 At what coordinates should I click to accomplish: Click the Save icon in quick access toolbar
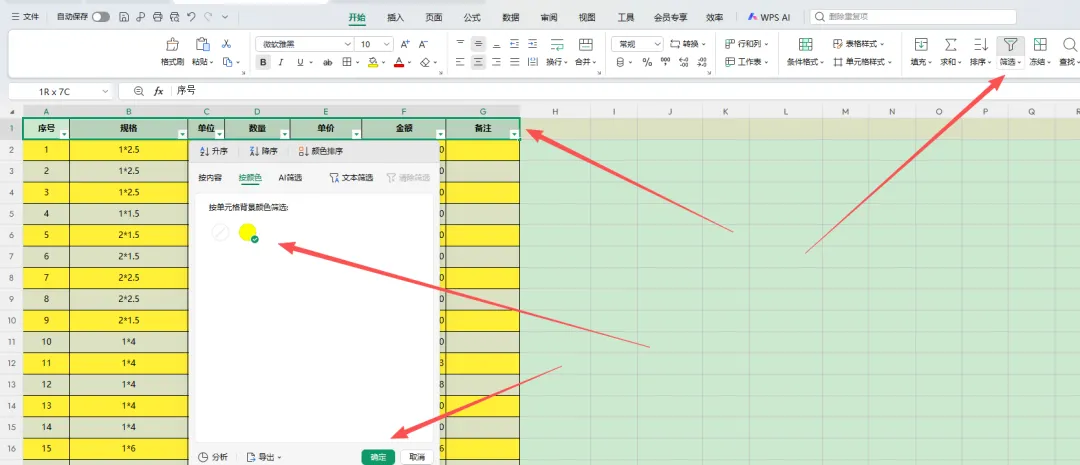click(124, 17)
